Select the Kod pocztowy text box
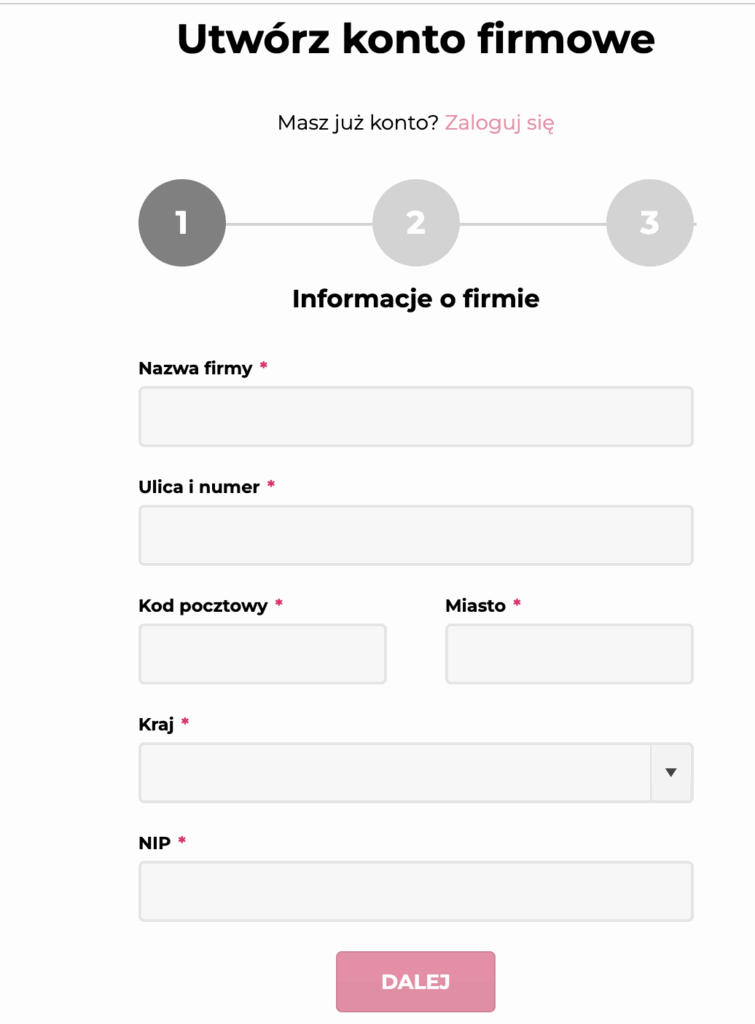755x1024 pixels. (262, 654)
